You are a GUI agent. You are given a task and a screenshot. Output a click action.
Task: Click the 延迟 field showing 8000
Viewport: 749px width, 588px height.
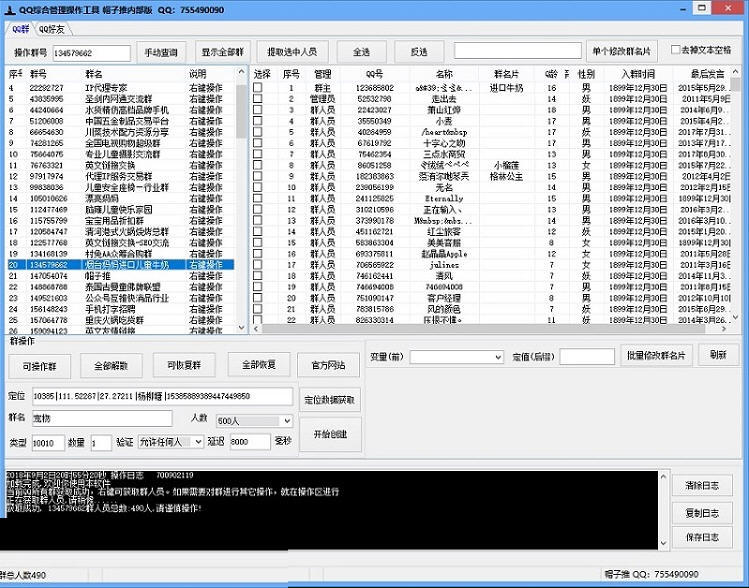(250, 442)
